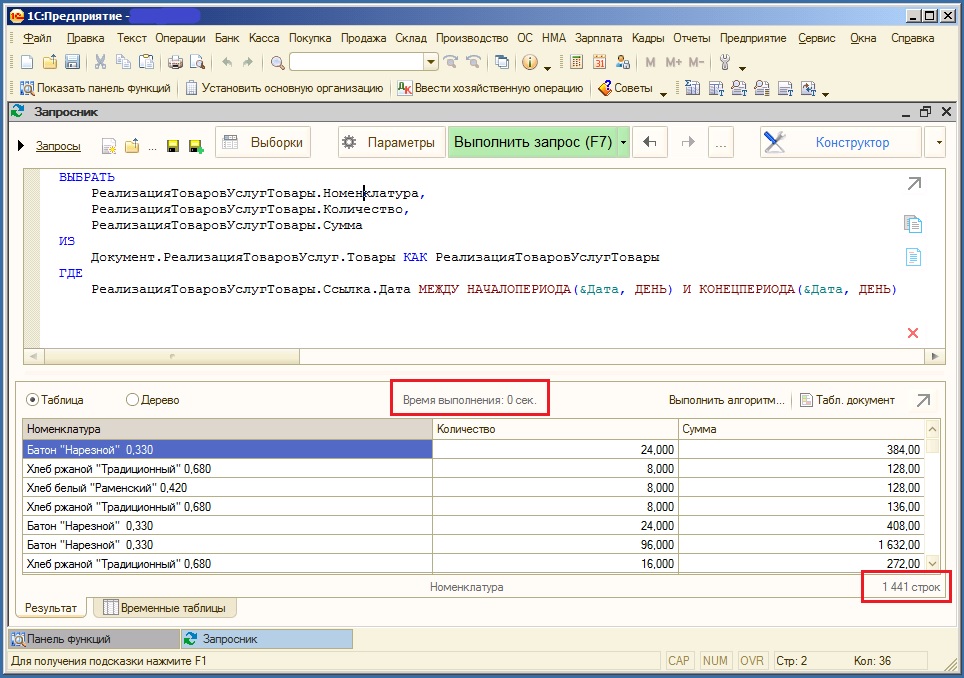Viewport: 964px width, 678px height.
Task: Click the back arrow button beside query run
Action: [x=650, y=143]
